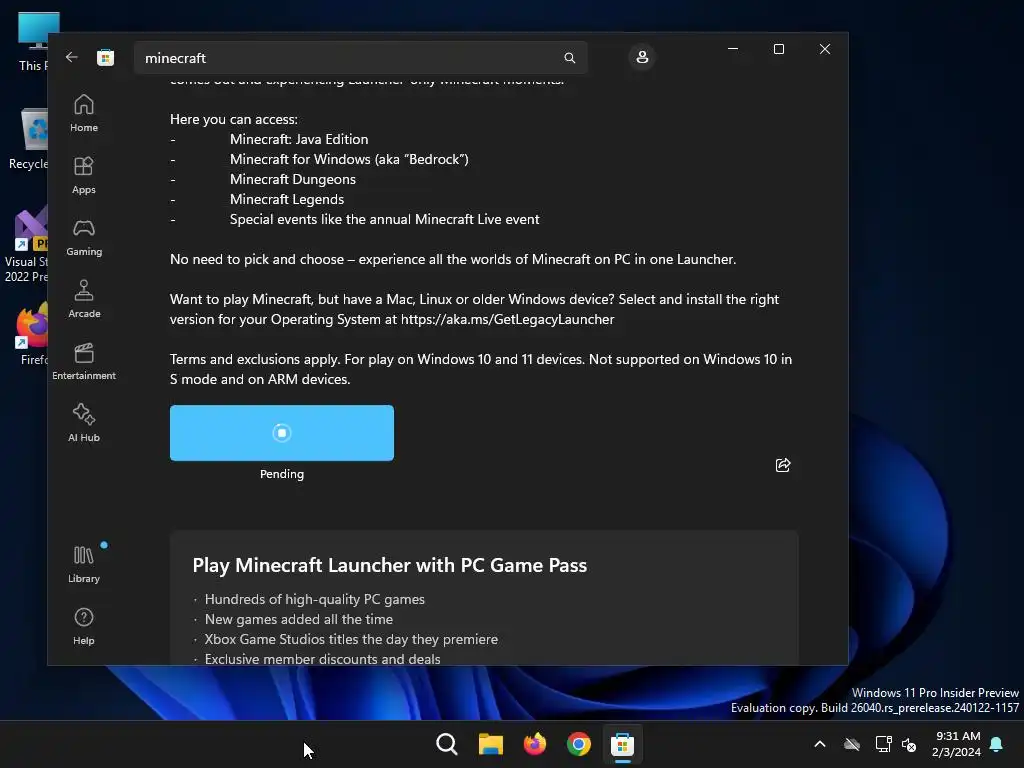Open the network display tray icon
1024x768 pixels.
(883, 744)
